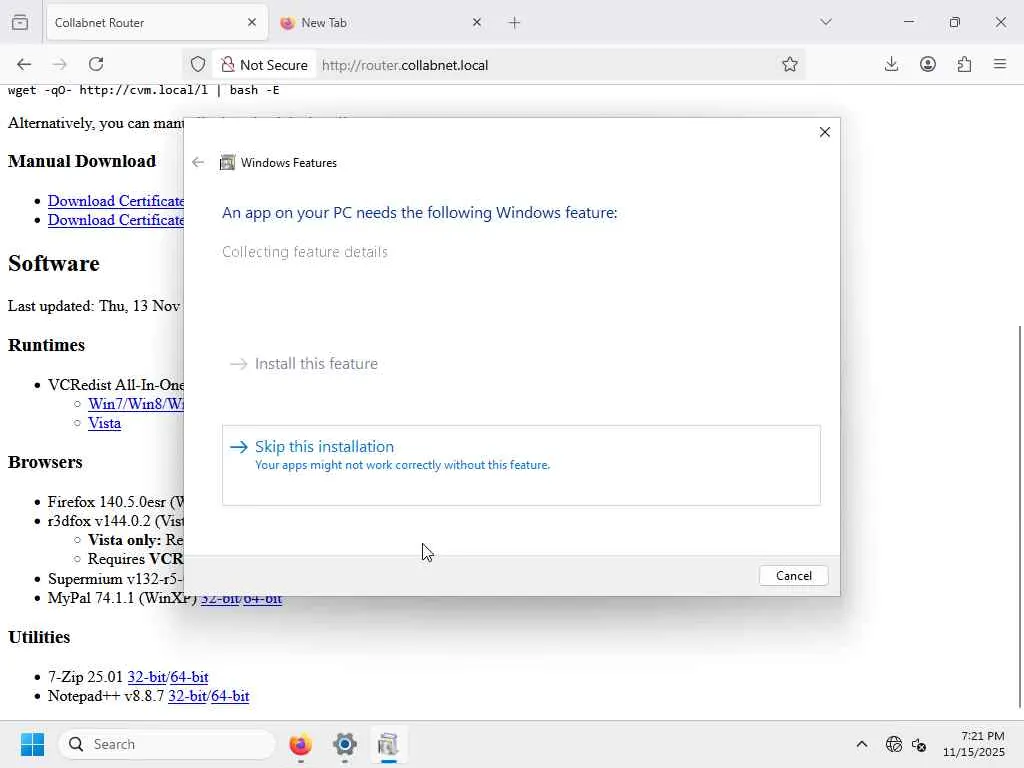Click the Manual Download heading
Viewport: 1024px width, 768px height.
tap(82, 161)
